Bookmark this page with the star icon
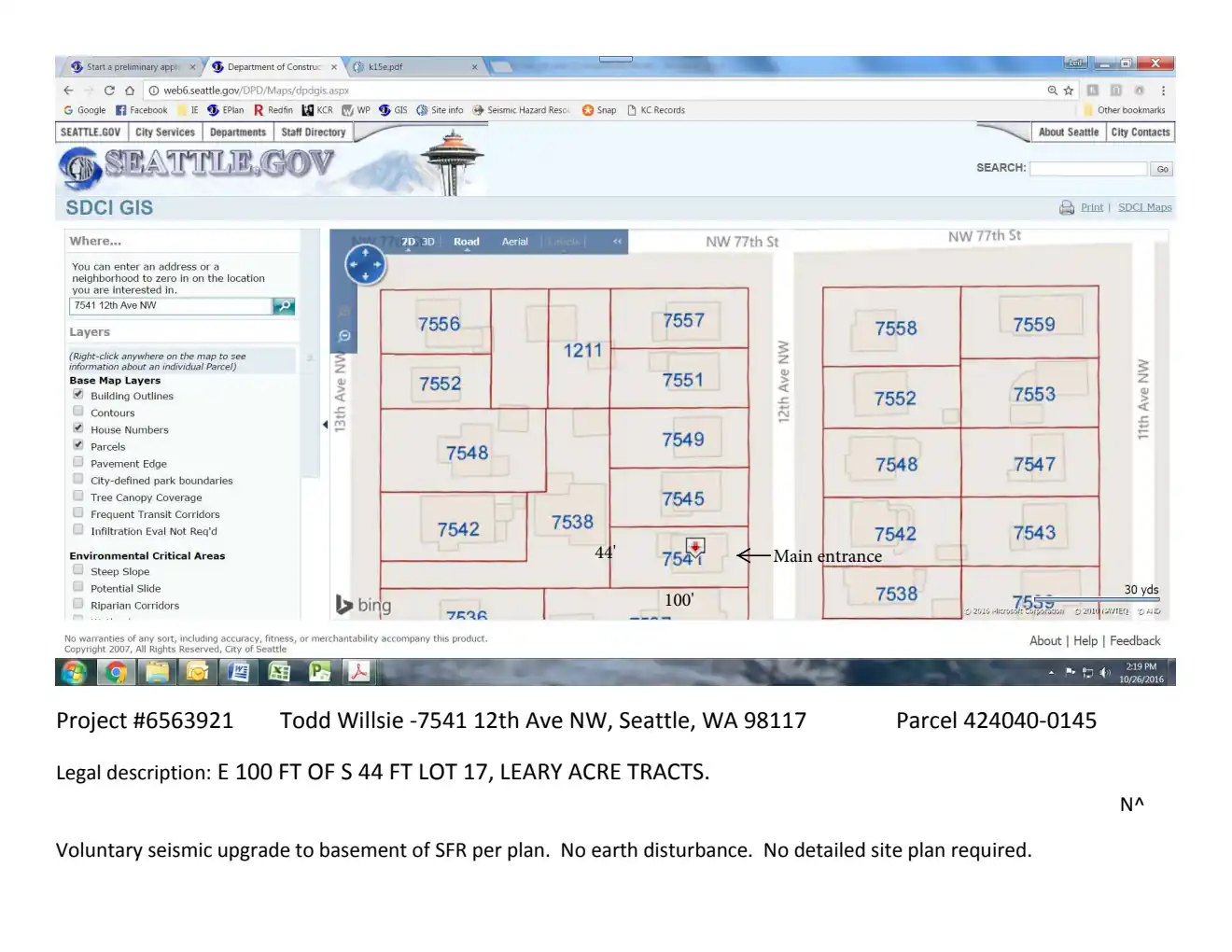 (x=1069, y=91)
